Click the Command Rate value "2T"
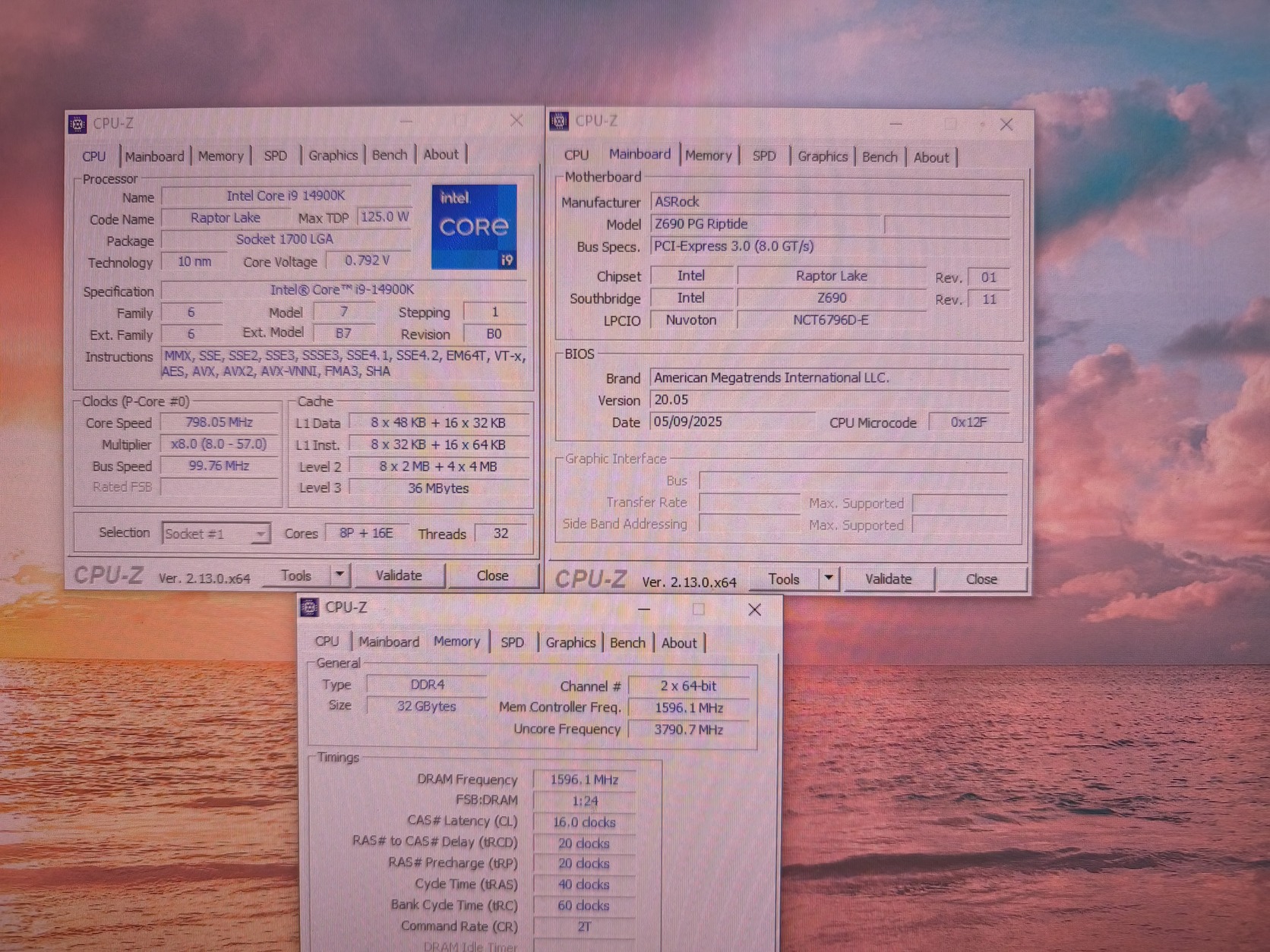1270x952 pixels. click(585, 927)
